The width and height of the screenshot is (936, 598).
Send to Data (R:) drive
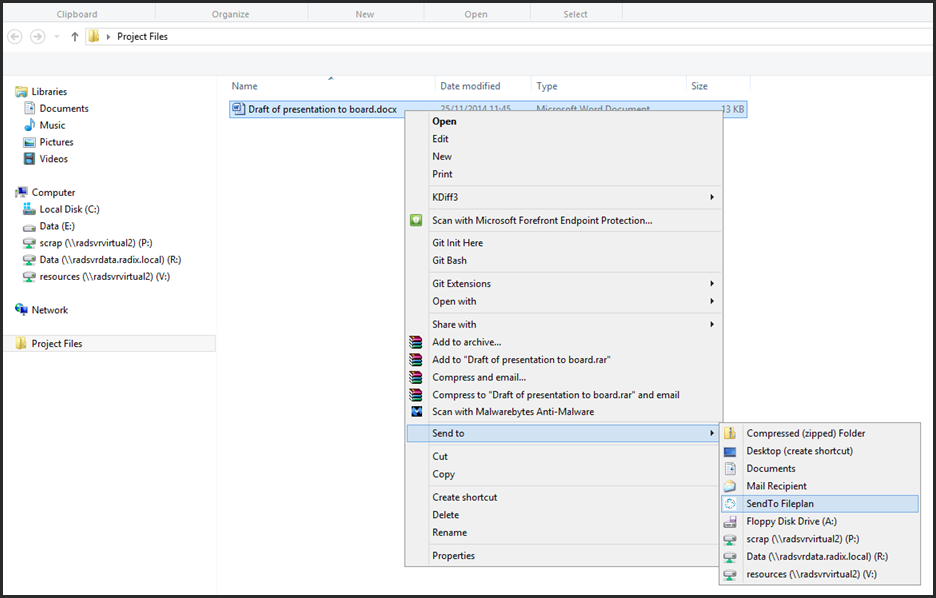click(820, 556)
